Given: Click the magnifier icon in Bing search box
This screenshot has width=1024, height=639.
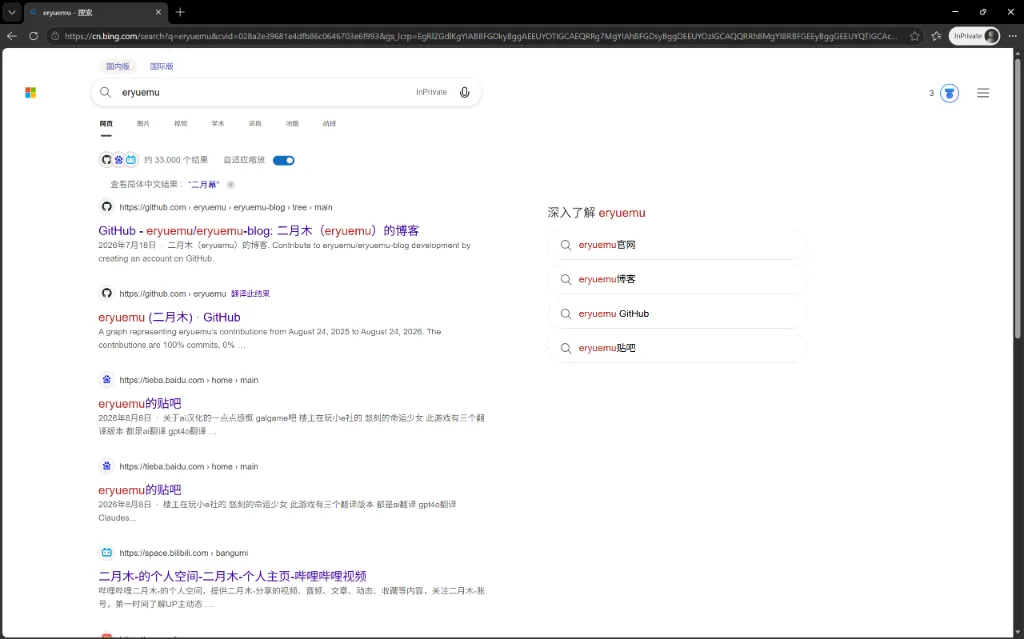Looking at the screenshot, I should click(105, 92).
